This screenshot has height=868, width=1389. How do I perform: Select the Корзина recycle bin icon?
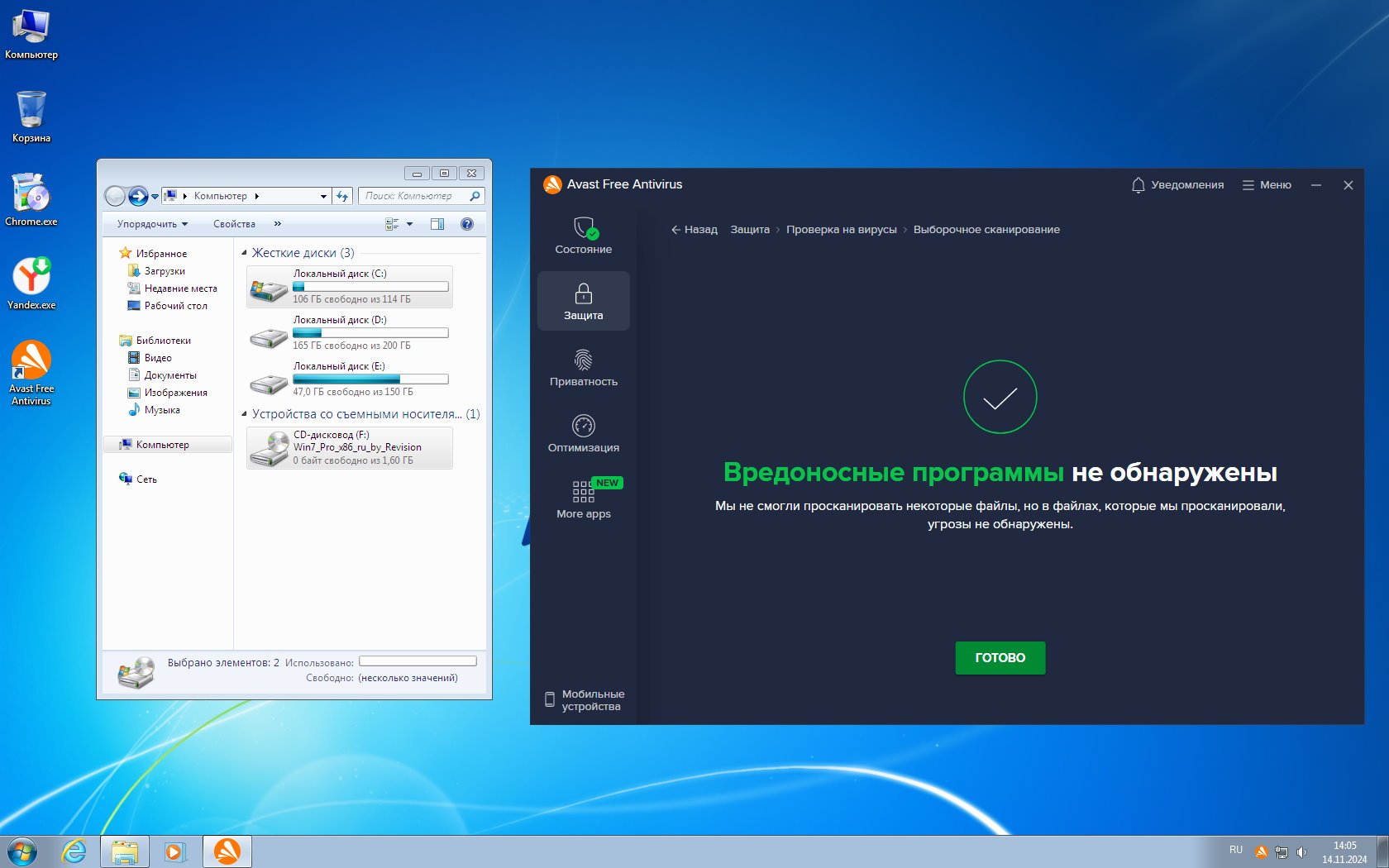[31, 117]
